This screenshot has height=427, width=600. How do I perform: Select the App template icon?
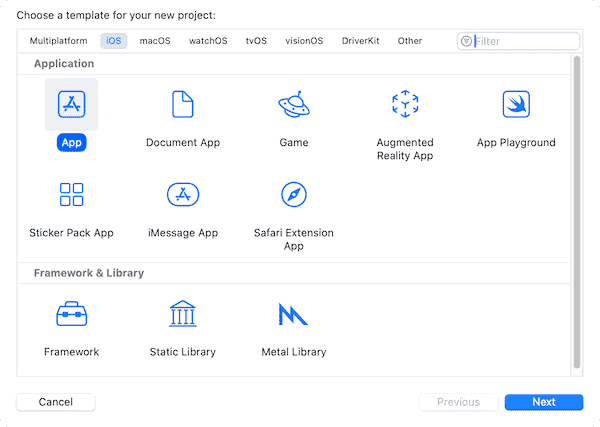(x=71, y=104)
